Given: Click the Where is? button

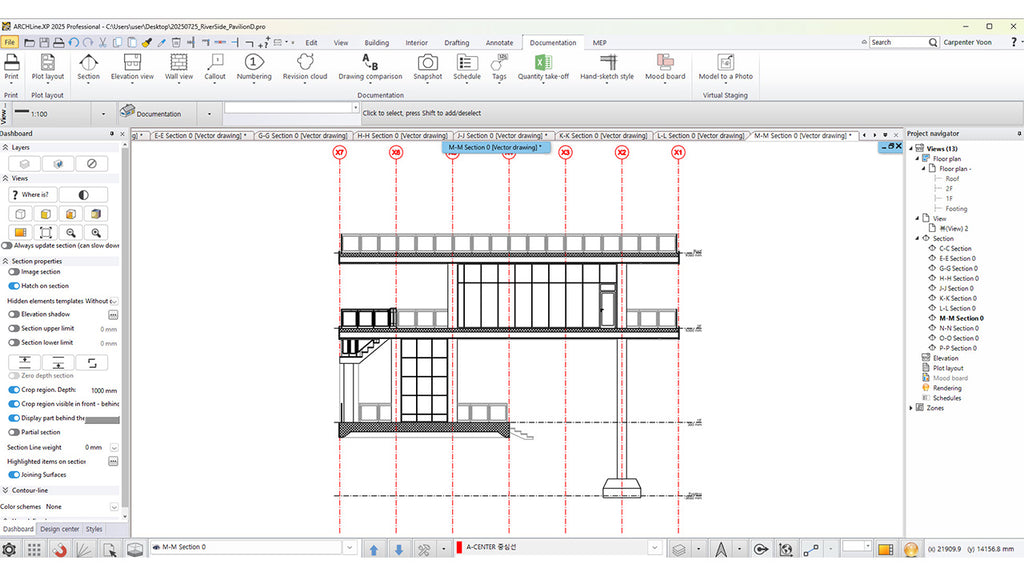Looking at the screenshot, I should (x=33, y=195).
